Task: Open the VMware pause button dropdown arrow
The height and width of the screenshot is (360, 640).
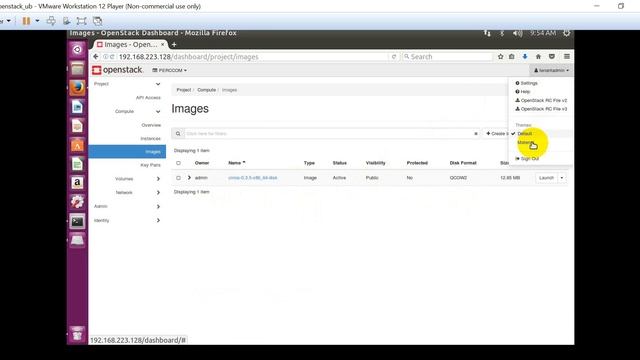Action: [x=37, y=21]
